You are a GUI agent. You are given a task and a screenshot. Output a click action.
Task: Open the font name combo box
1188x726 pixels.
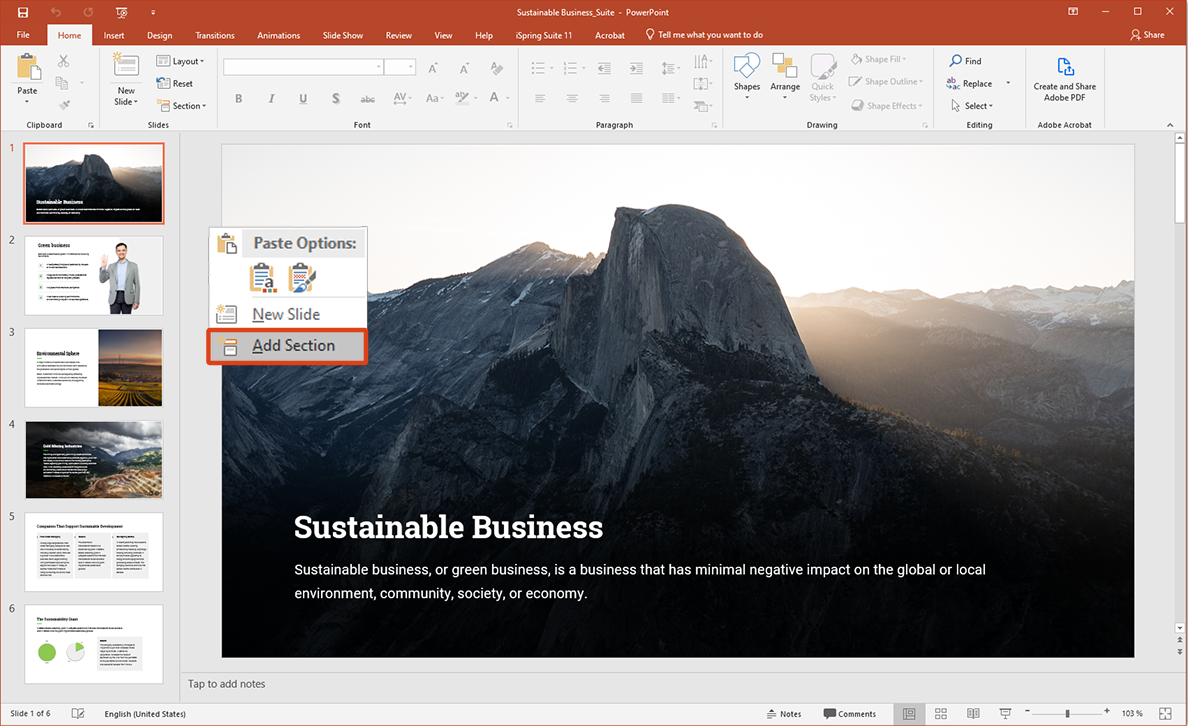pyautogui.click(x=303, y=66)
